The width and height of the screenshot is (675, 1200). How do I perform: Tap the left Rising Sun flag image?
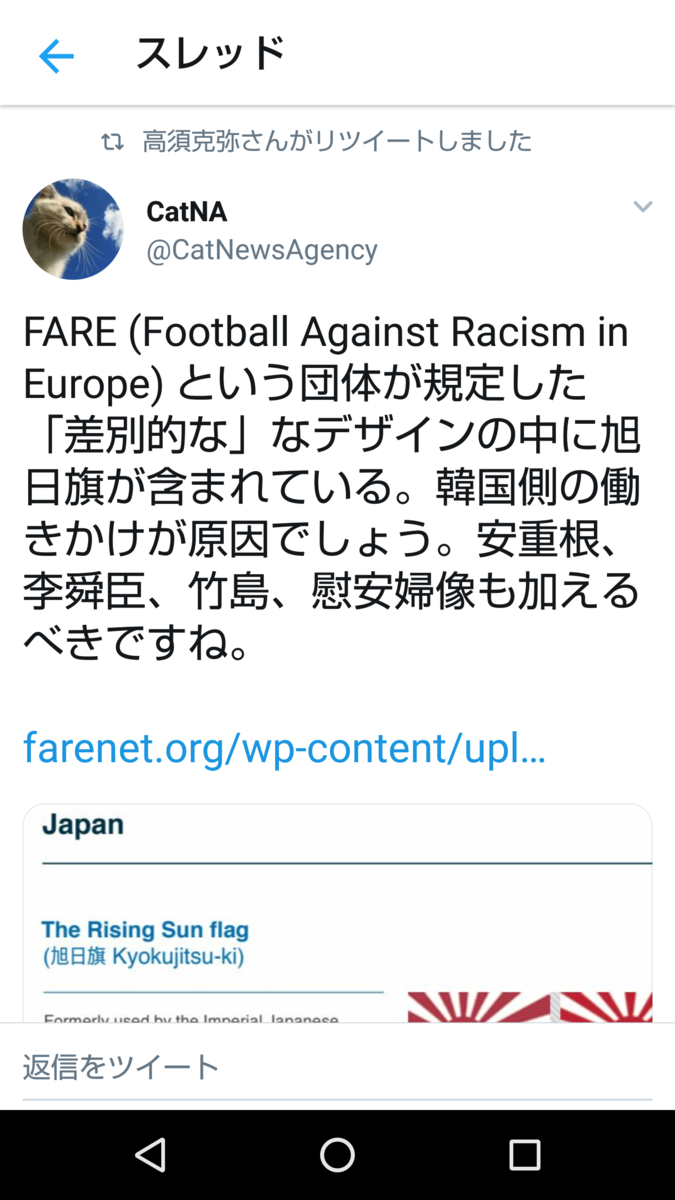click(x=478, y=1006)
